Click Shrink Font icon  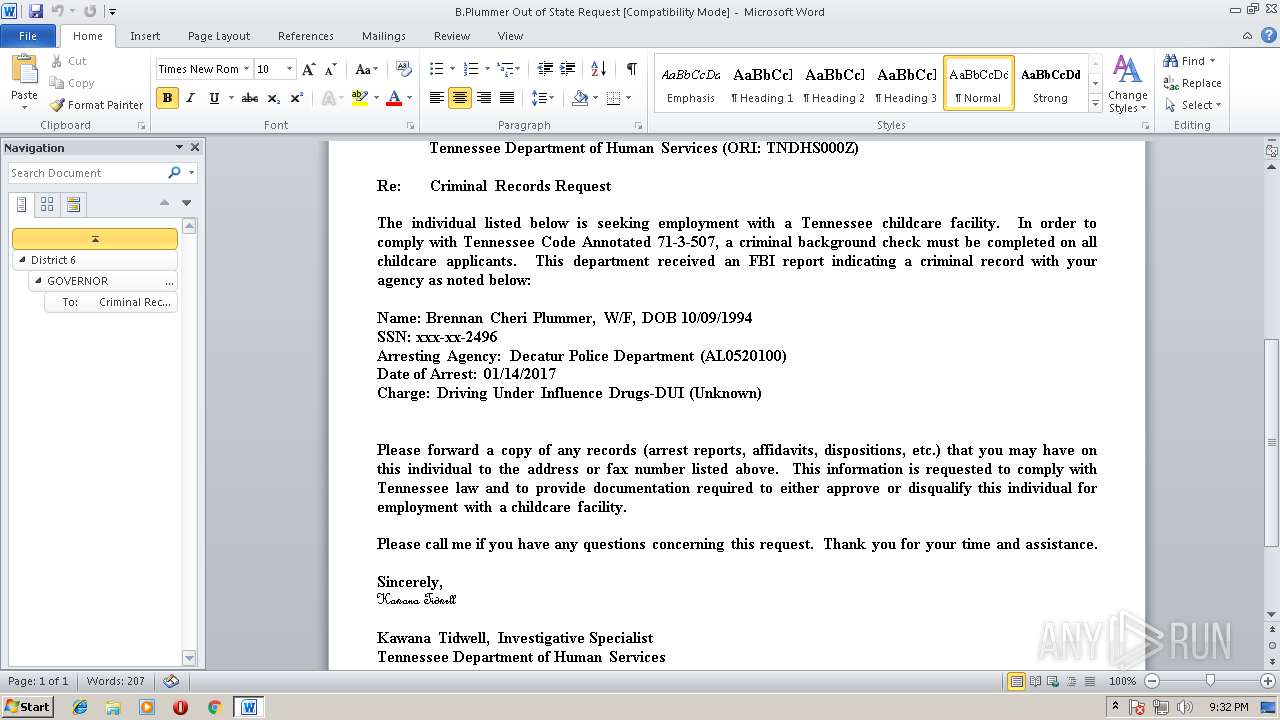[331, 69]
